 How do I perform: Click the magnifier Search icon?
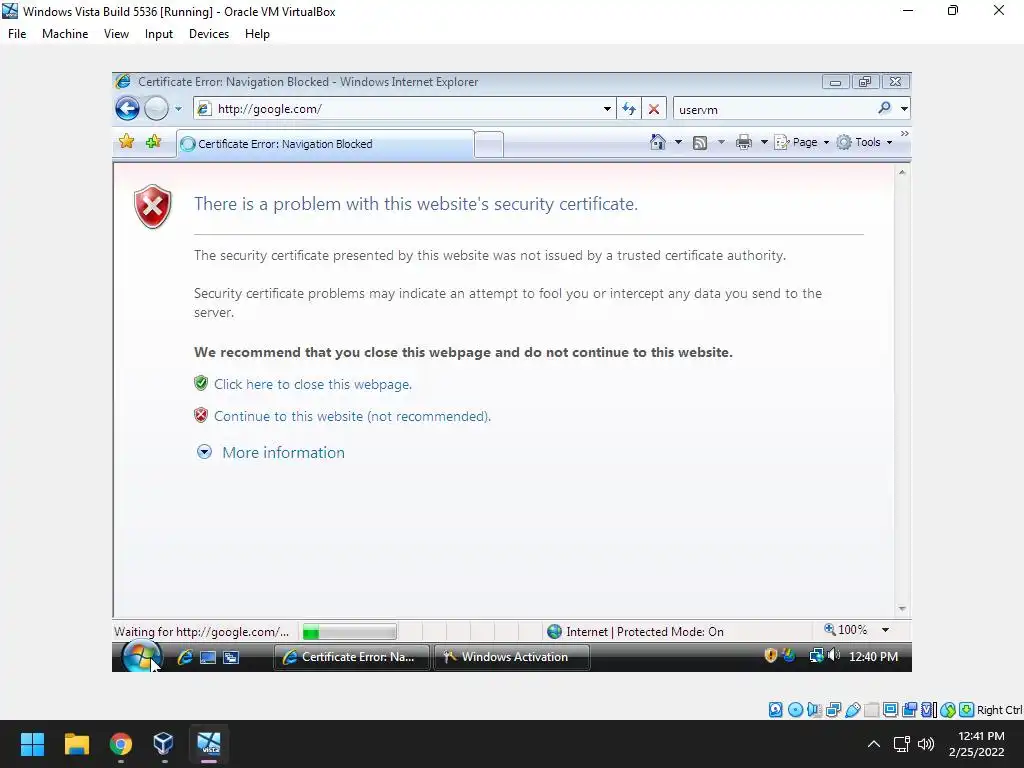(x=884, y=108)
